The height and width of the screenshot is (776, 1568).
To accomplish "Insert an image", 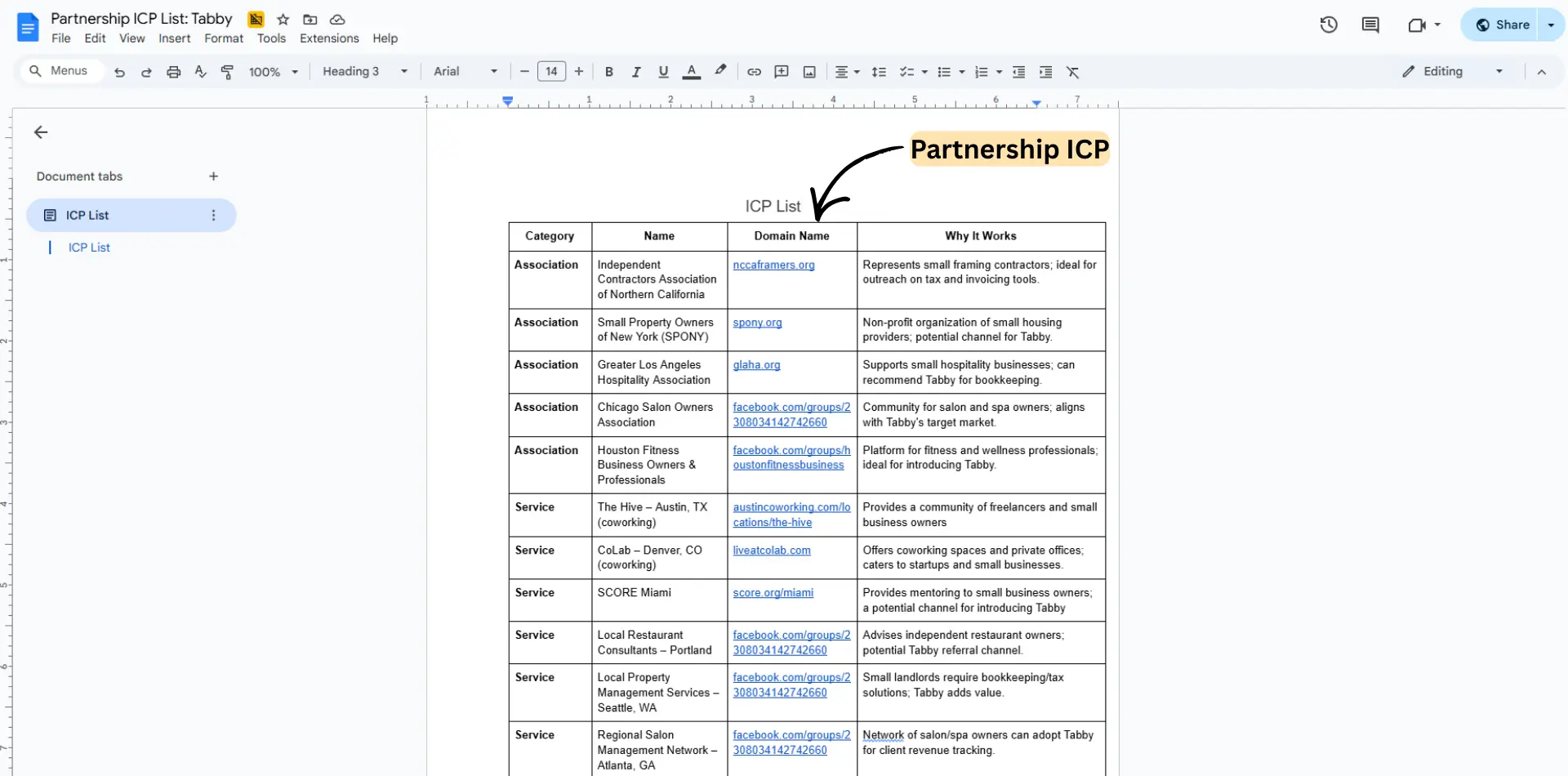I will [x=808, y=72].
